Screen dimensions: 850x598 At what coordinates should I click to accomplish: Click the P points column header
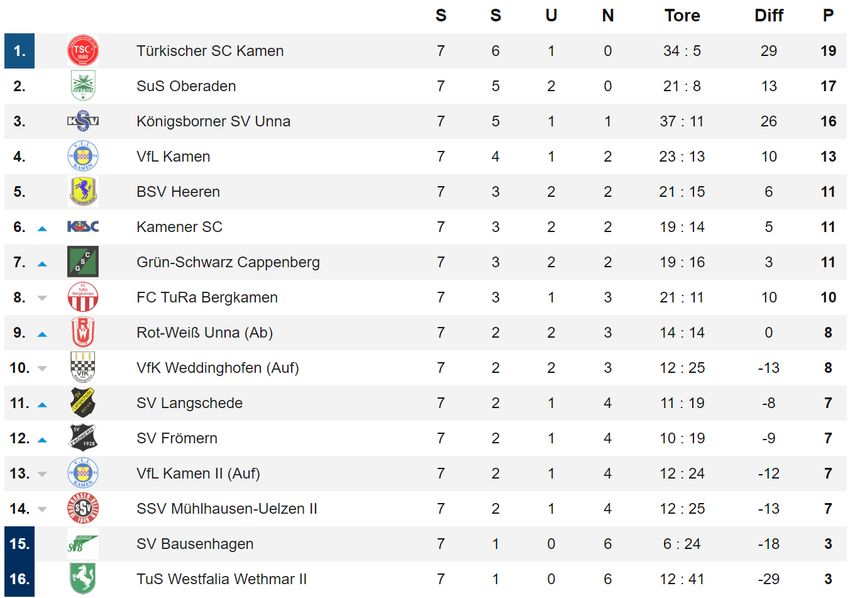(x=828, y=15)
